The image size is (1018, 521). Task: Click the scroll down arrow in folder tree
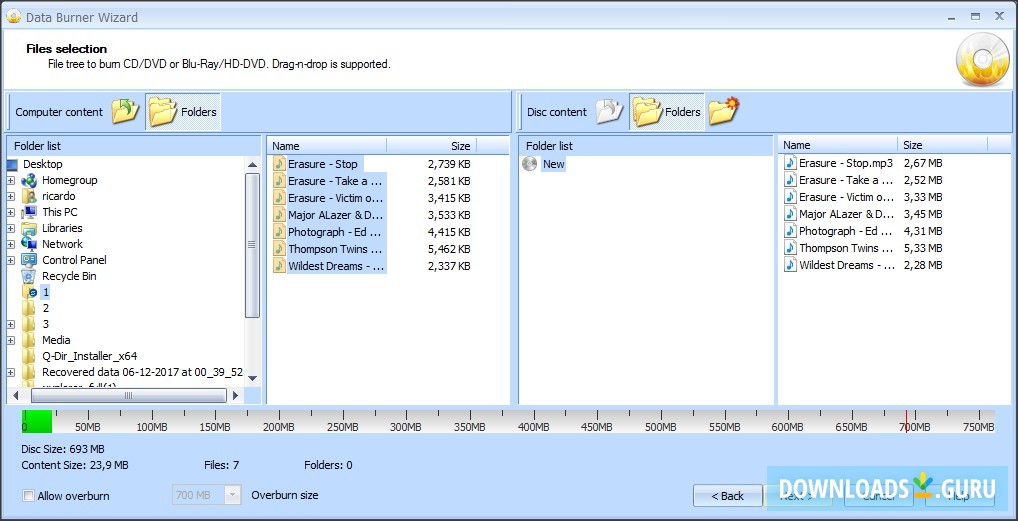(253, 378)
